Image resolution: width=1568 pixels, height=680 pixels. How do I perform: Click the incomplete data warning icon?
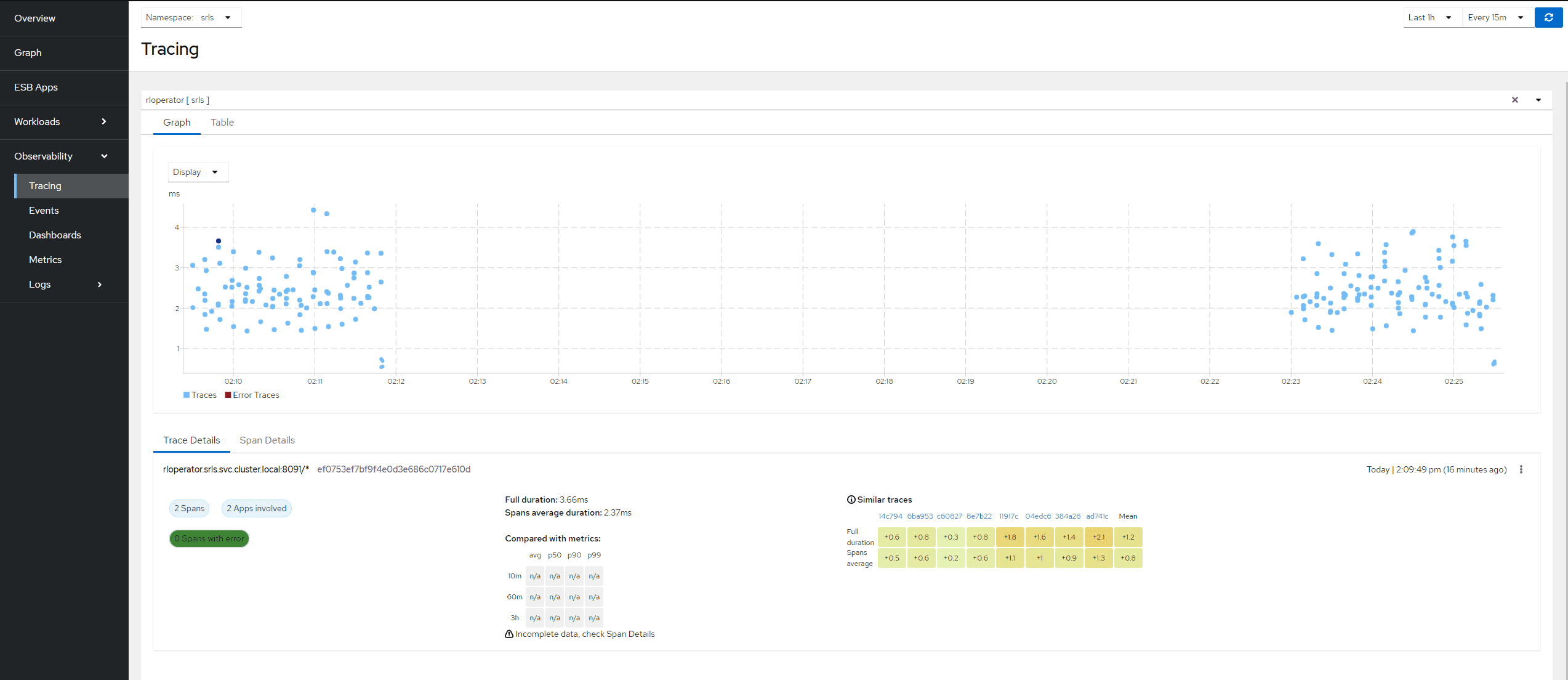click(x=509, y=634)
